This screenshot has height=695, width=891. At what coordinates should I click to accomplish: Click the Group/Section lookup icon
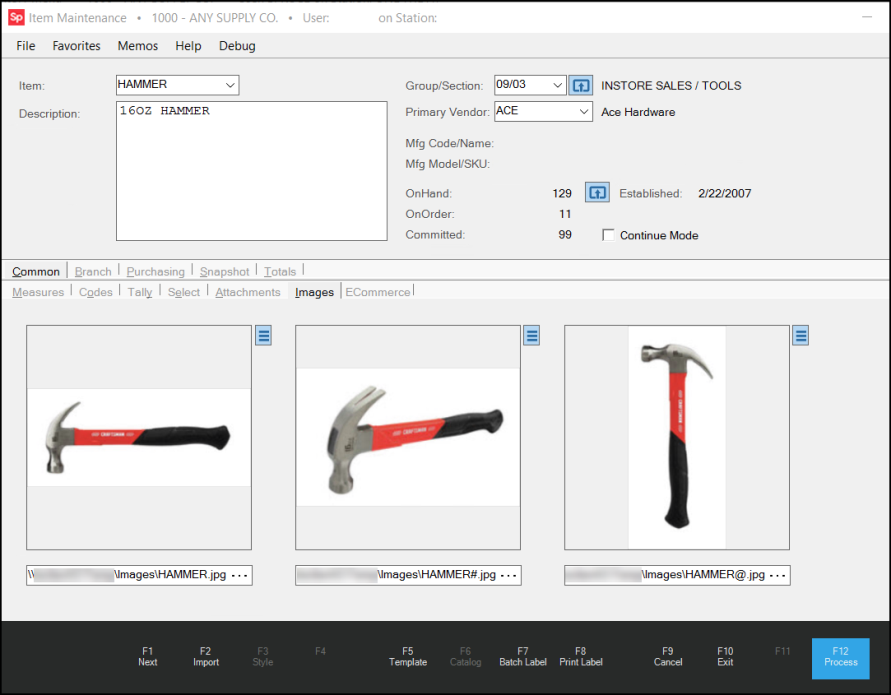click(581, 86)
